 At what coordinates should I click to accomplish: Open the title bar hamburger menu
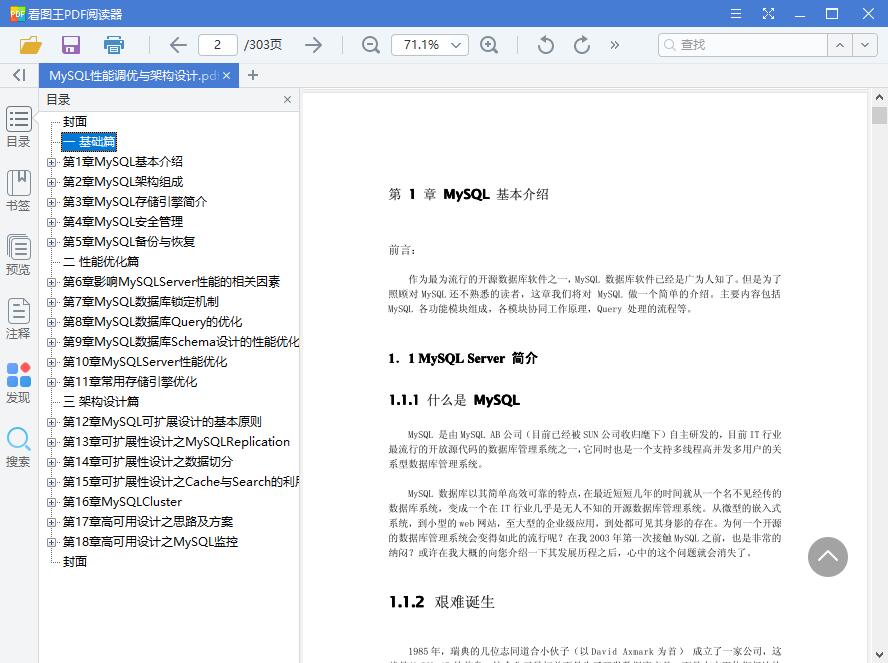point(736,14)
